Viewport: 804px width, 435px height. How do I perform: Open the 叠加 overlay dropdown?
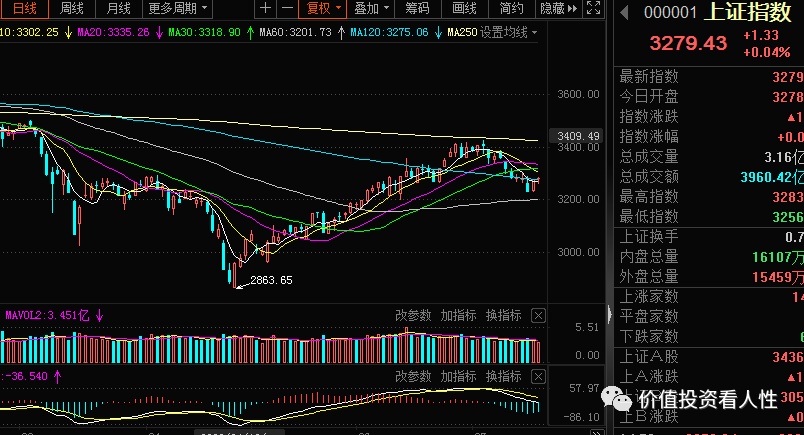371,8
